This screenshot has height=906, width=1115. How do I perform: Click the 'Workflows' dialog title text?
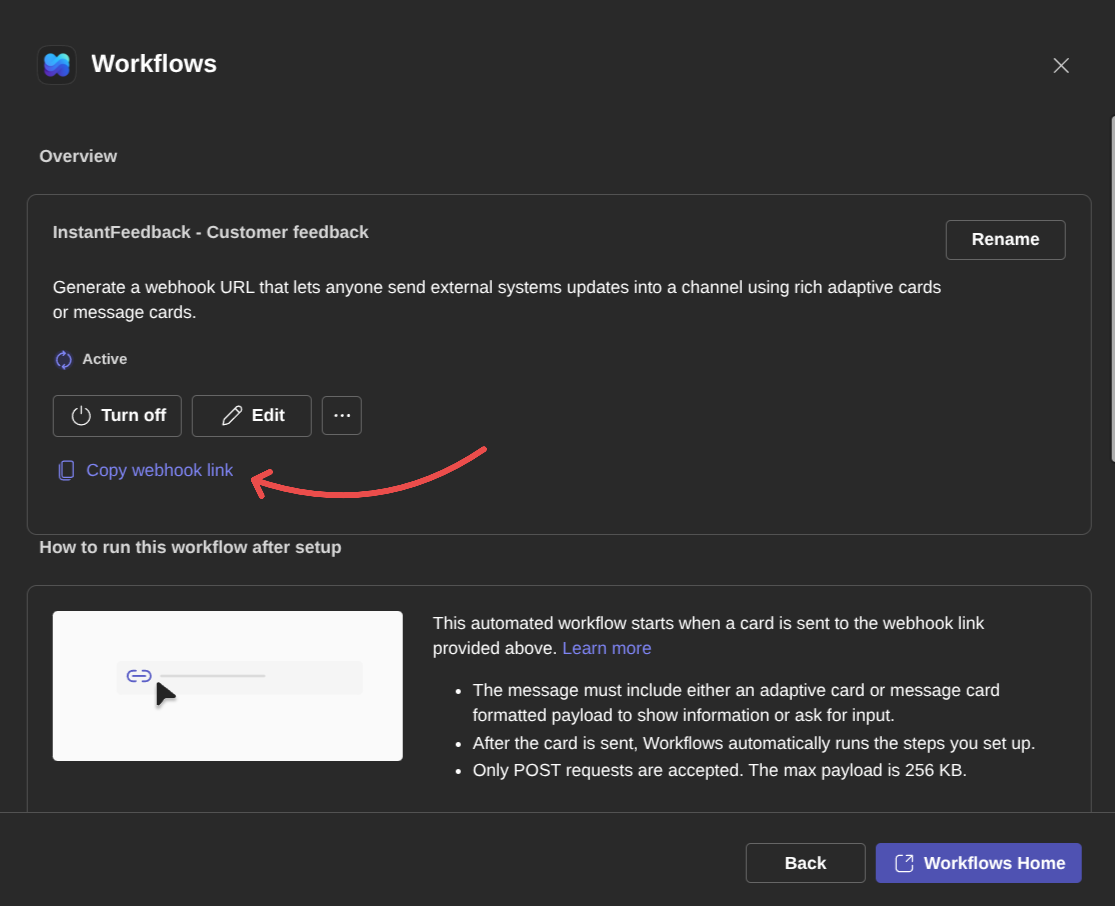[154, 64]
